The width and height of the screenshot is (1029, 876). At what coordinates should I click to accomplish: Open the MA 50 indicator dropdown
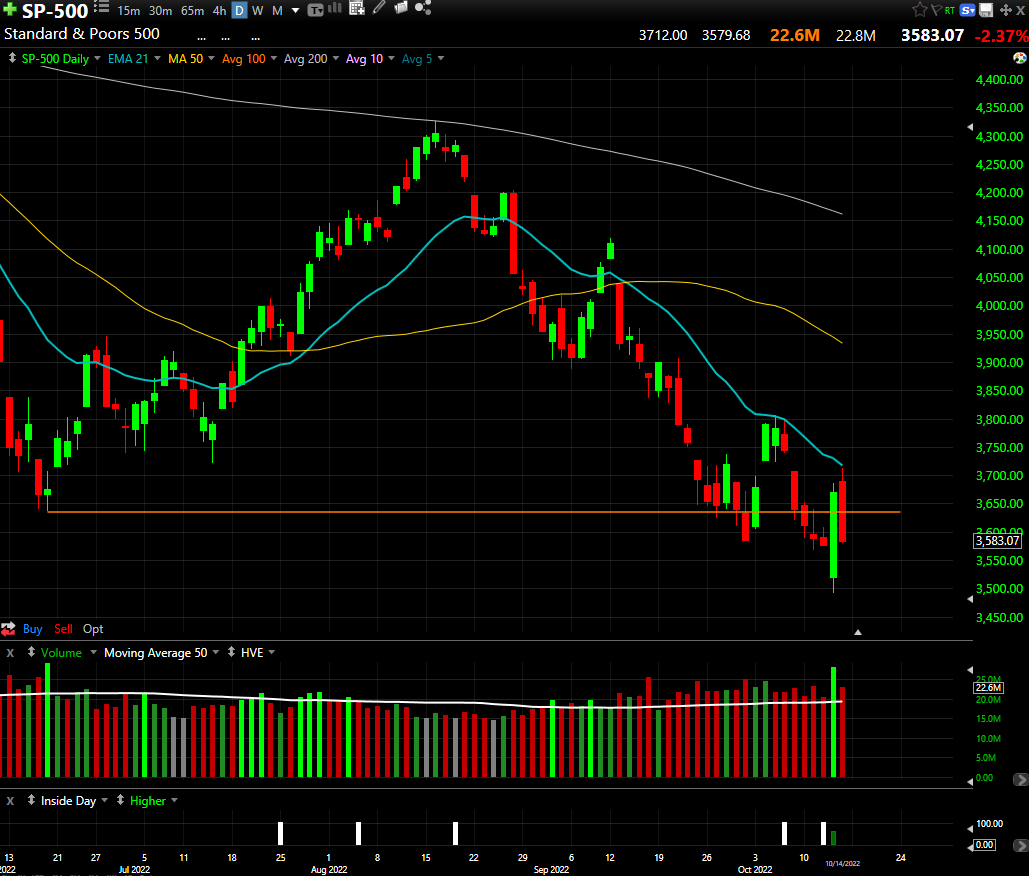pos(211,58)
